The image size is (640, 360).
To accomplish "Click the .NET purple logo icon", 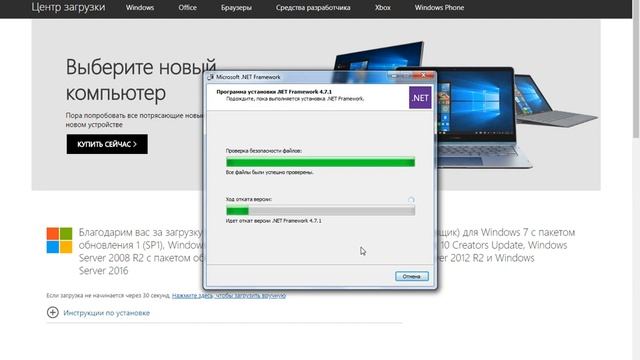I will tap(420, 98).
